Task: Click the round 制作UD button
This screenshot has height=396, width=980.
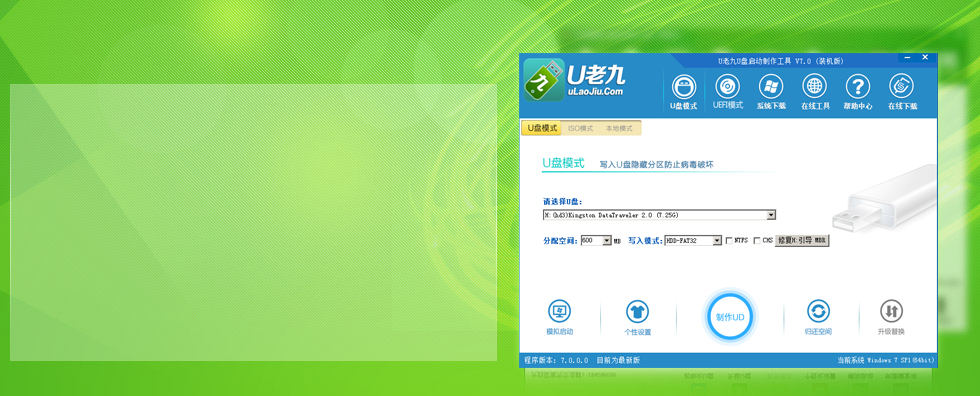Action: coord(730,317)
